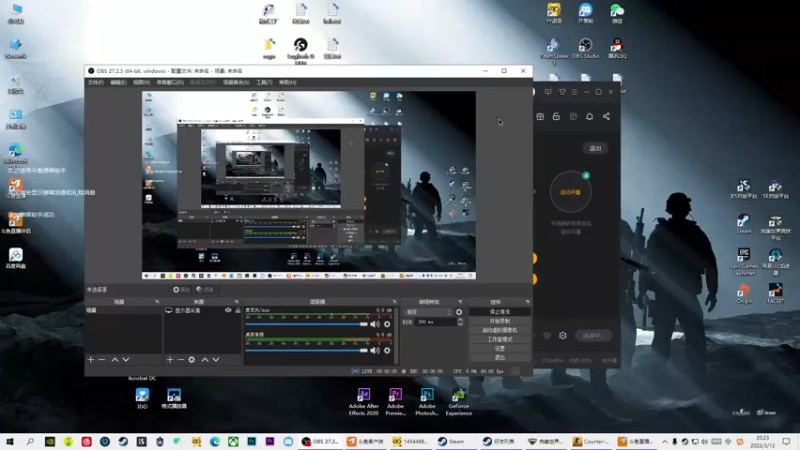Adjust the 麦克风/Aux volume slider

click(306, 324)
